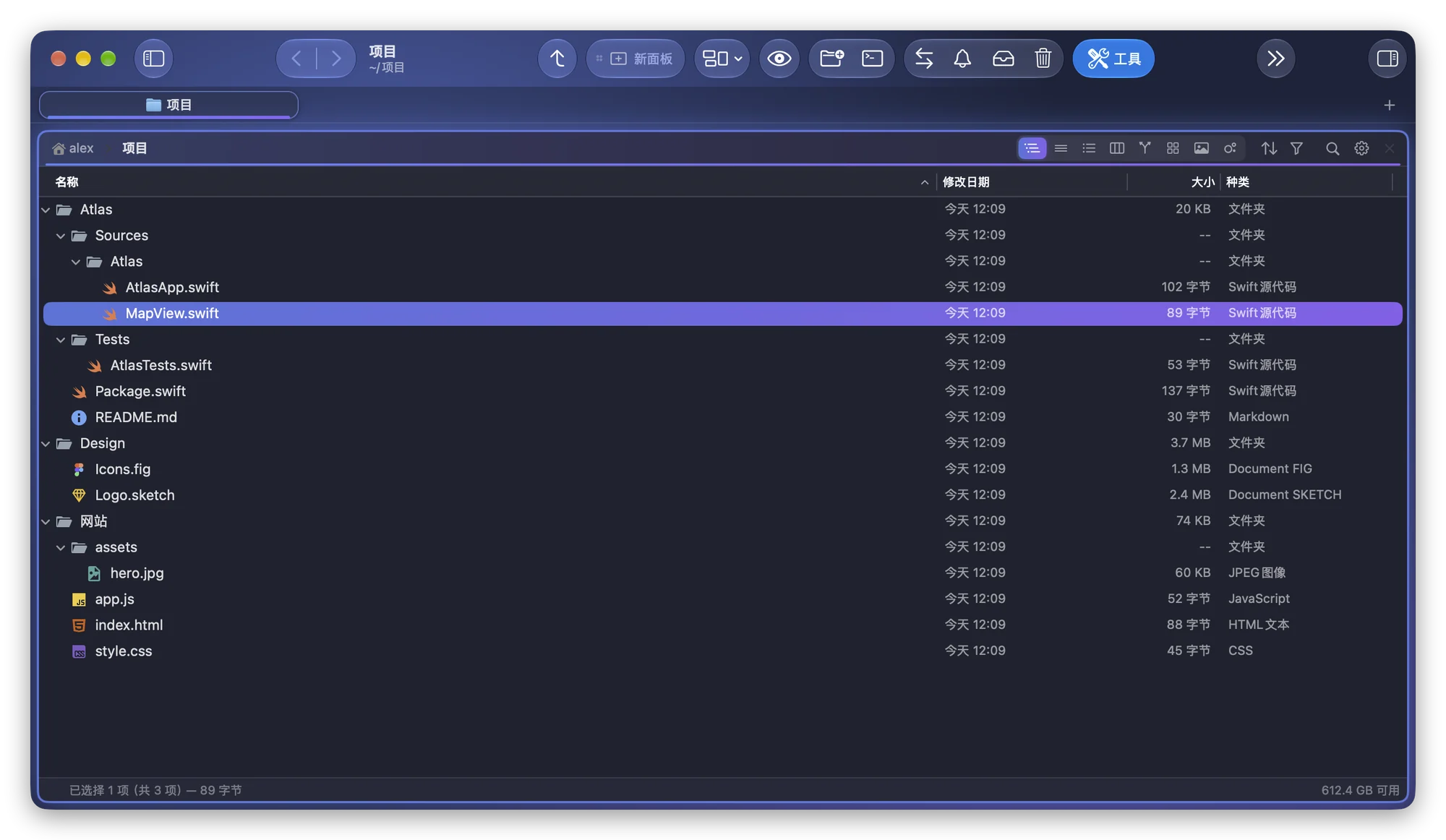Collapse the Design folder
Image resolution: width=1446 pixels, height=840 pixels.
pos(46,444)
